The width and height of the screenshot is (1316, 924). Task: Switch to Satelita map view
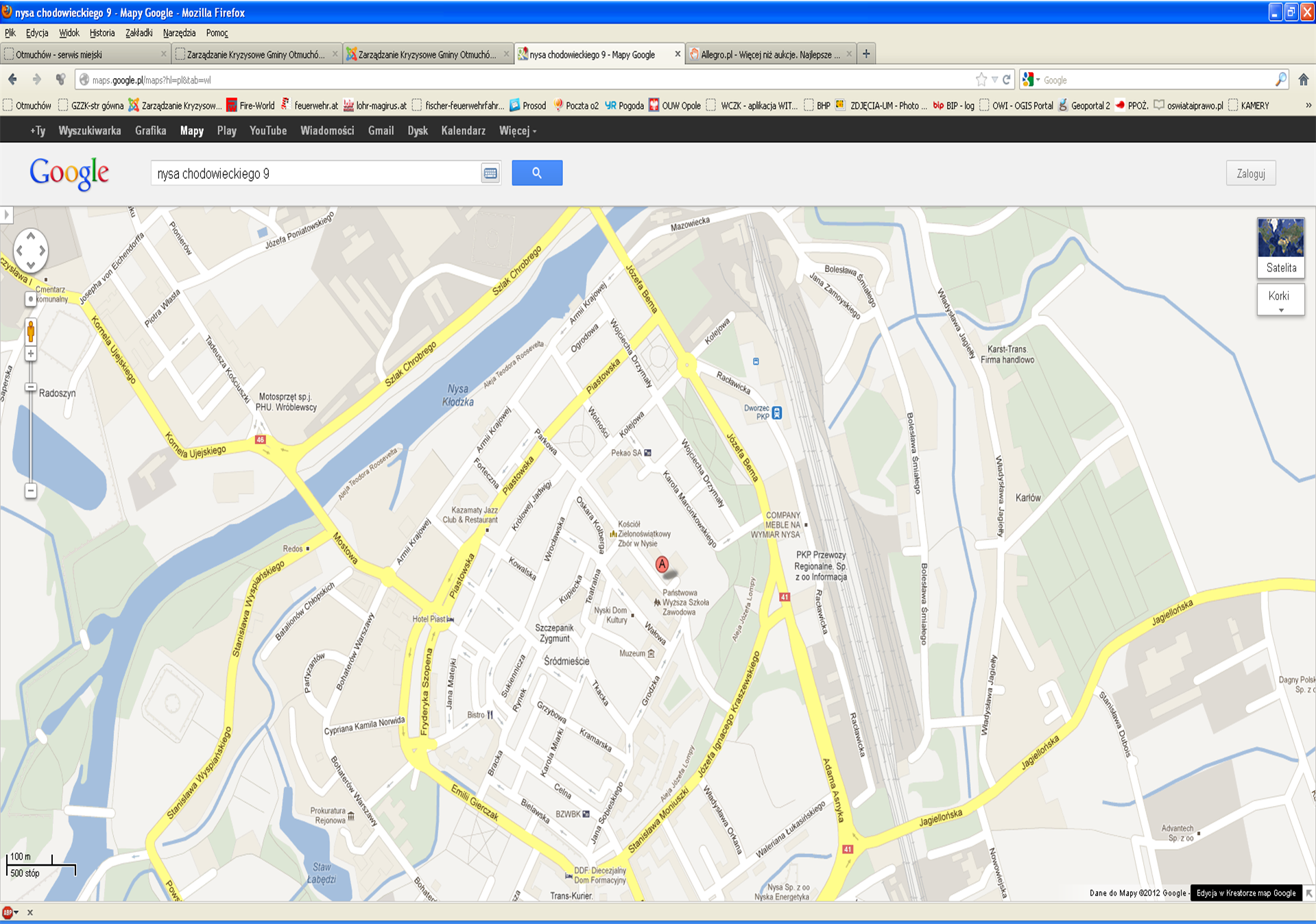[1280, 247]
